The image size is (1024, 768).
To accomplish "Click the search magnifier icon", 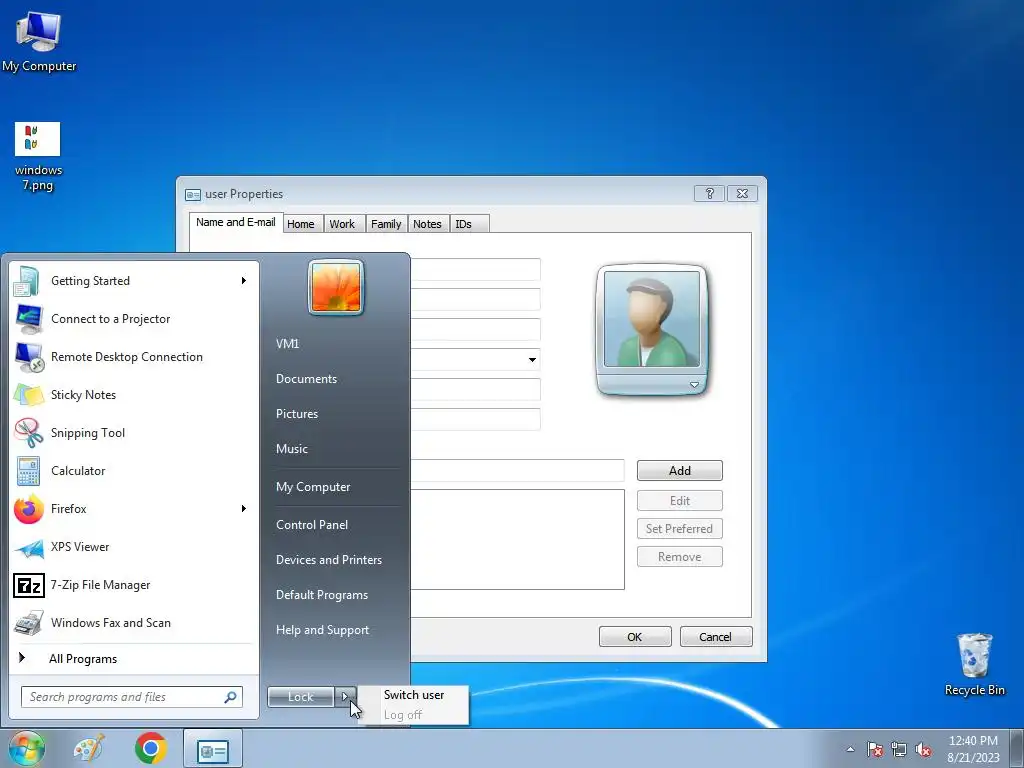I will coord(230,697).
